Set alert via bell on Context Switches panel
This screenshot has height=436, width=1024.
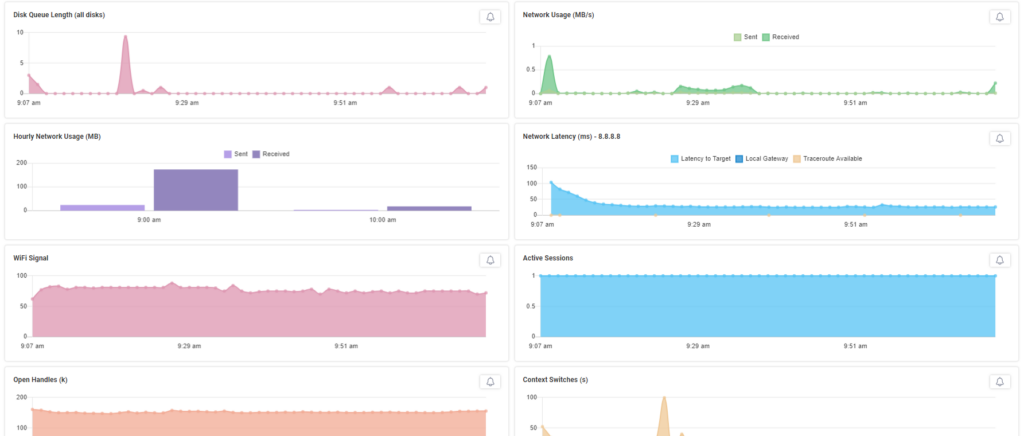tap(999, 381)
